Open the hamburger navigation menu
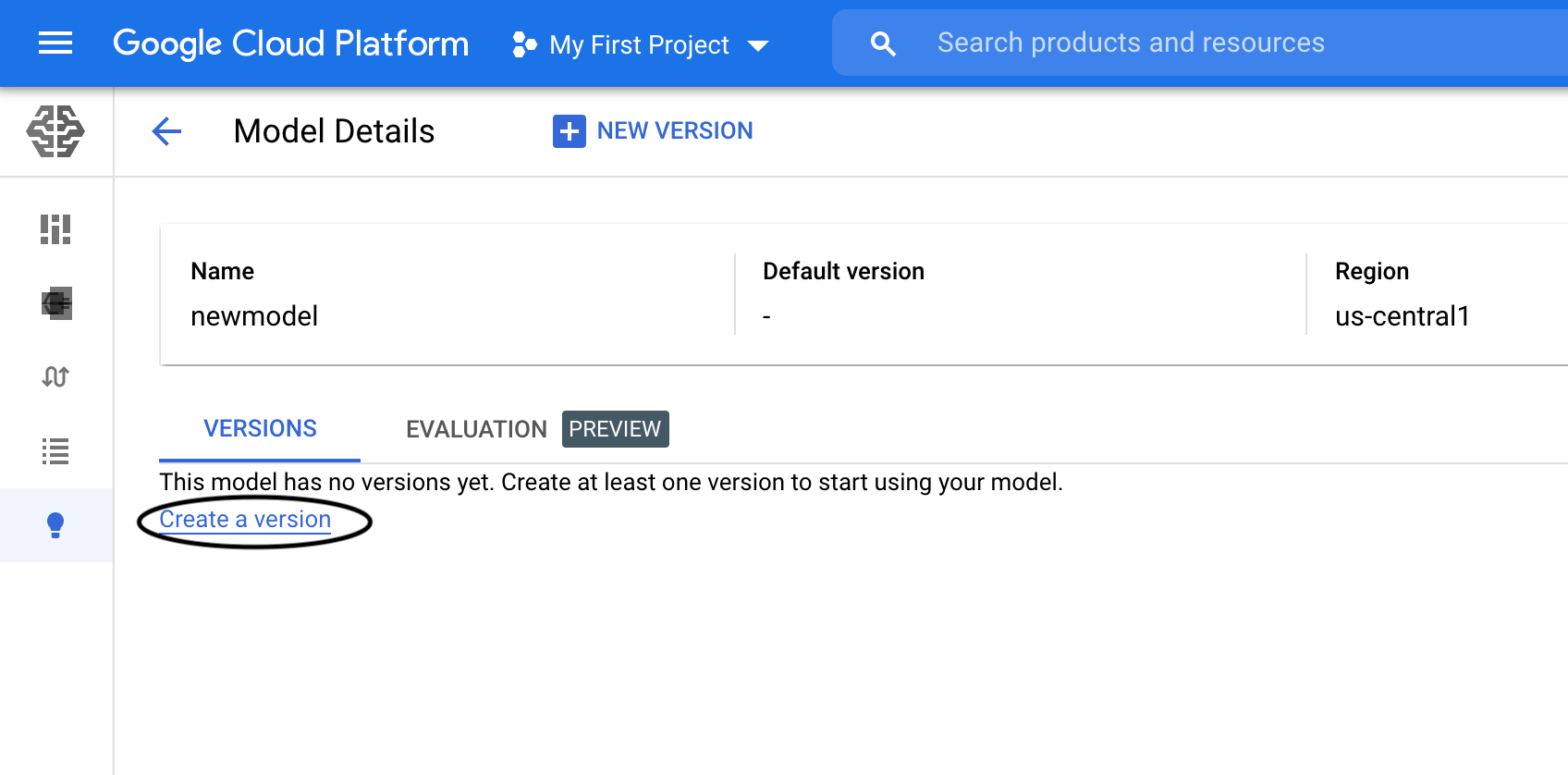The width and height of the screenshot is (1568, 775). [55, 43]
